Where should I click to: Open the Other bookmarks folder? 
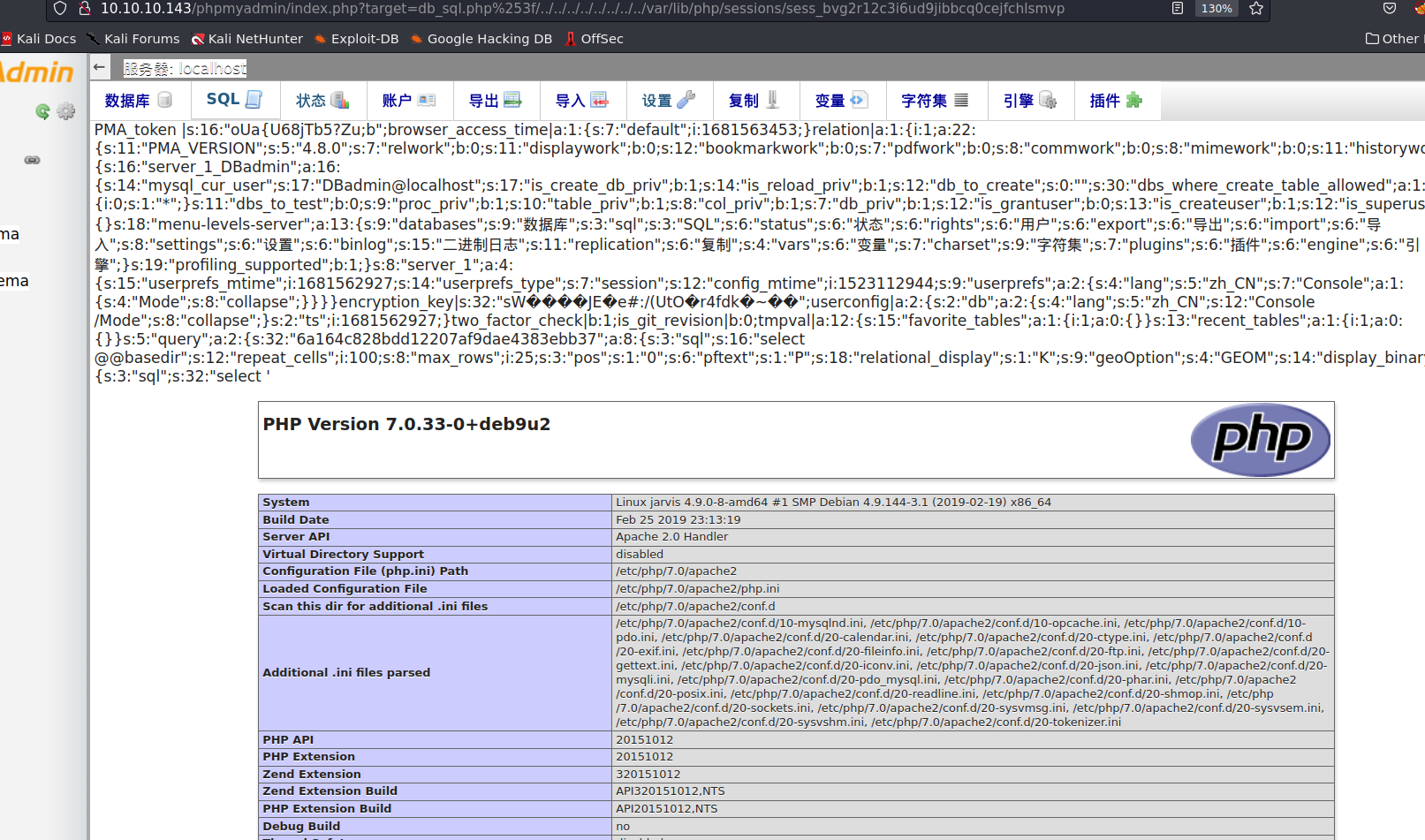(1392, 39)
